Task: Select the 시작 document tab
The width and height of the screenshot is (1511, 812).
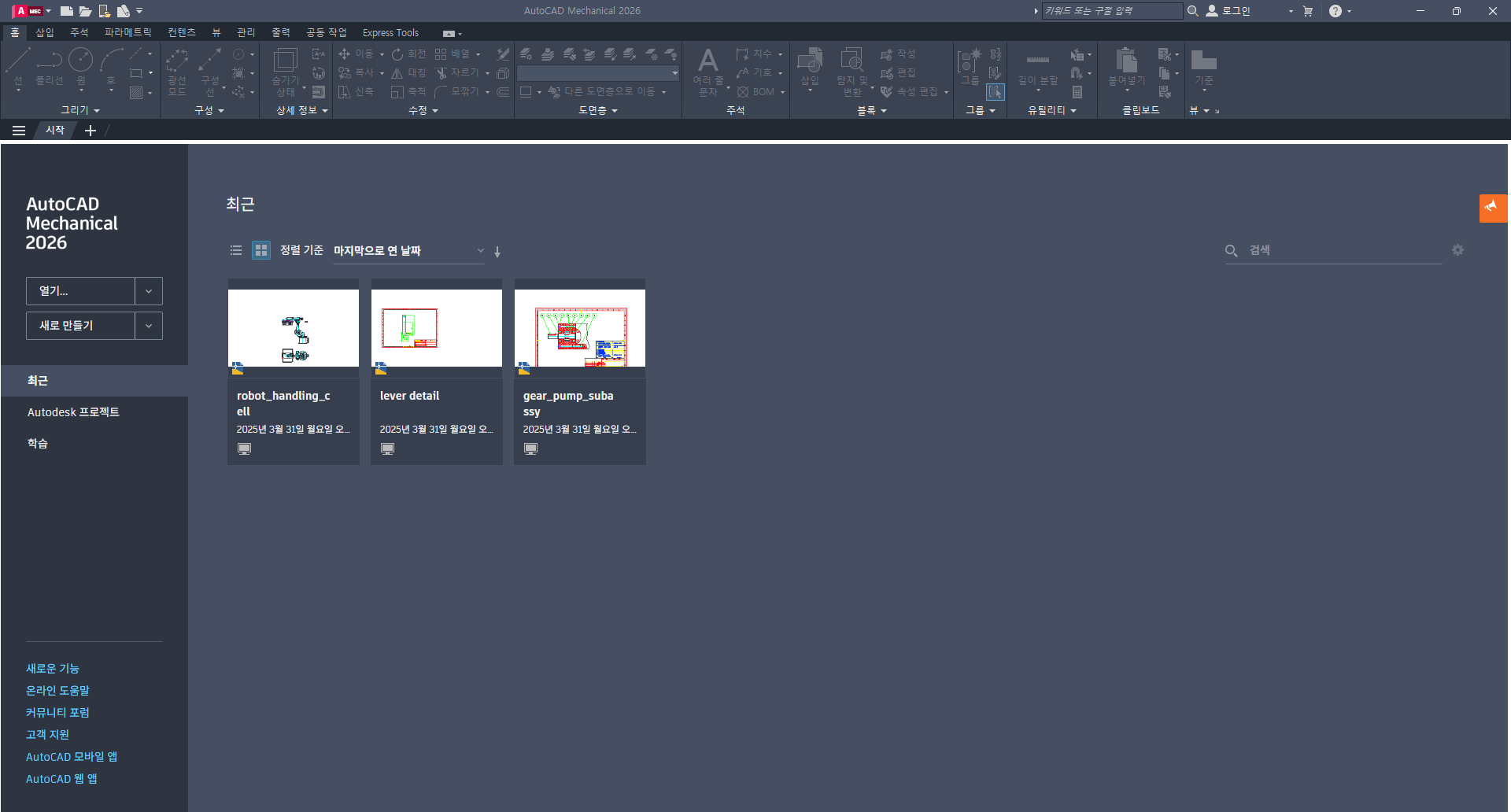Action: [55, 130]
